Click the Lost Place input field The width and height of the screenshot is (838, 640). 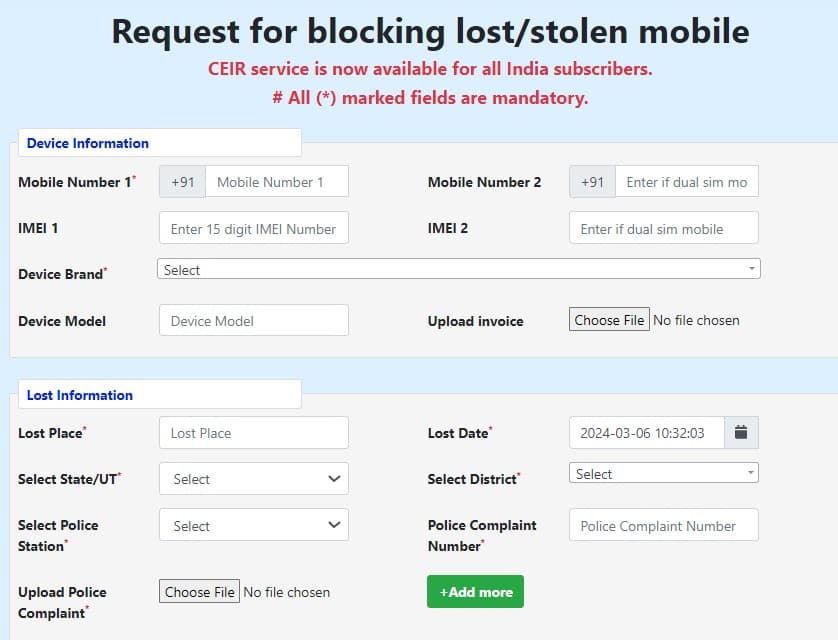point(254,433)
